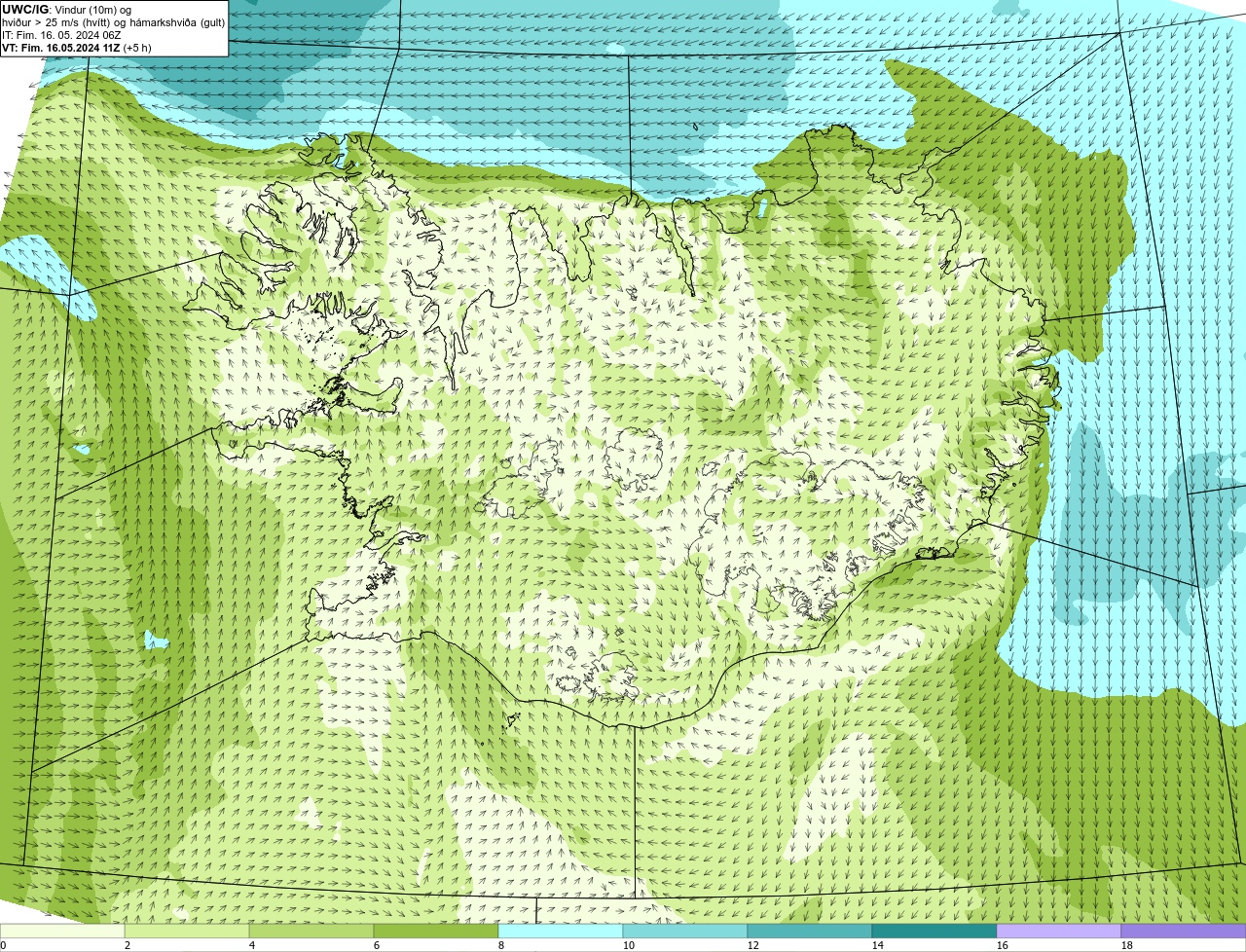The image size is (1246, 952).
Task: Click the line "hviður > 25 m/s (hvítt) og hámarkshviða (gult)"
Action: [113, 22]
